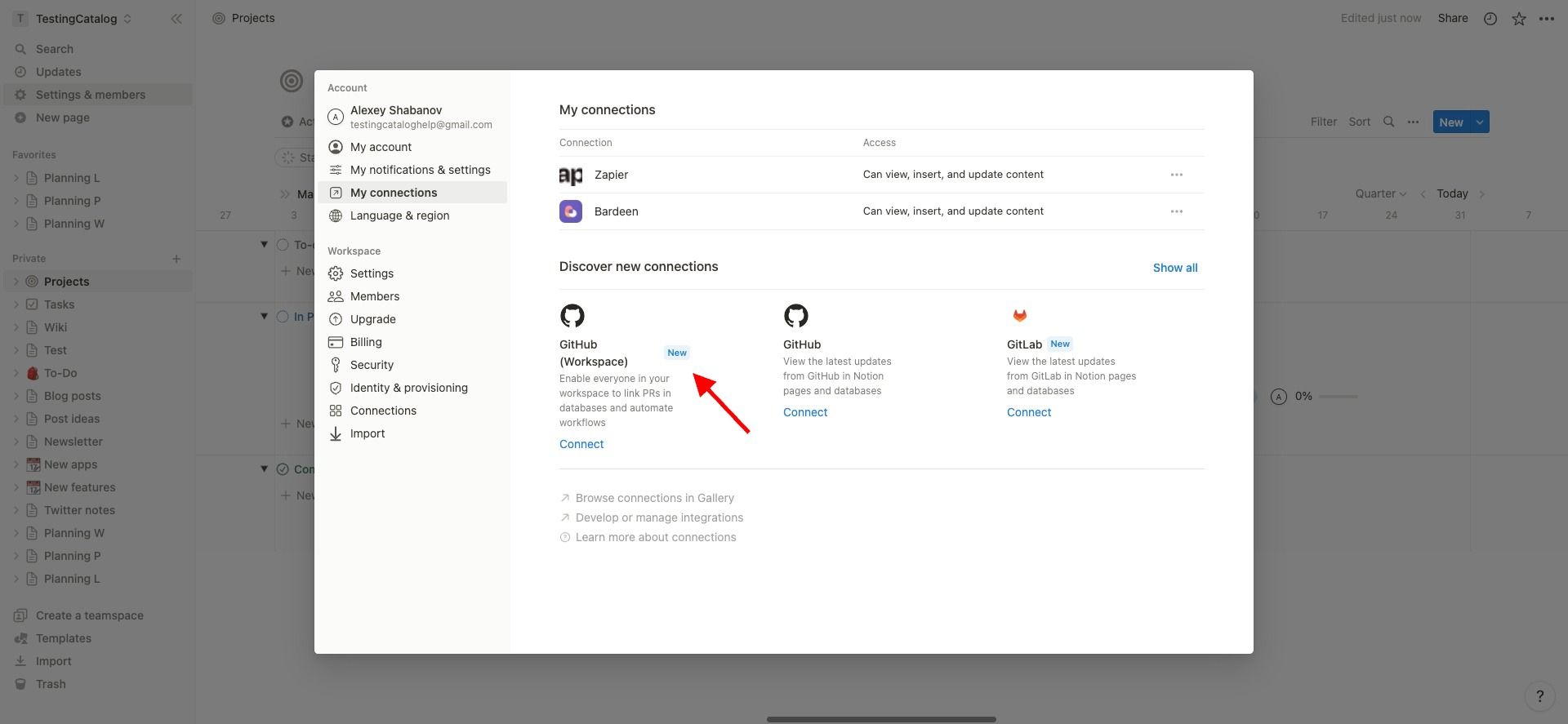The image size is (1568, 724).
Task: Collapse the sidebar with double-chevron icon
Action: [176, 19]
